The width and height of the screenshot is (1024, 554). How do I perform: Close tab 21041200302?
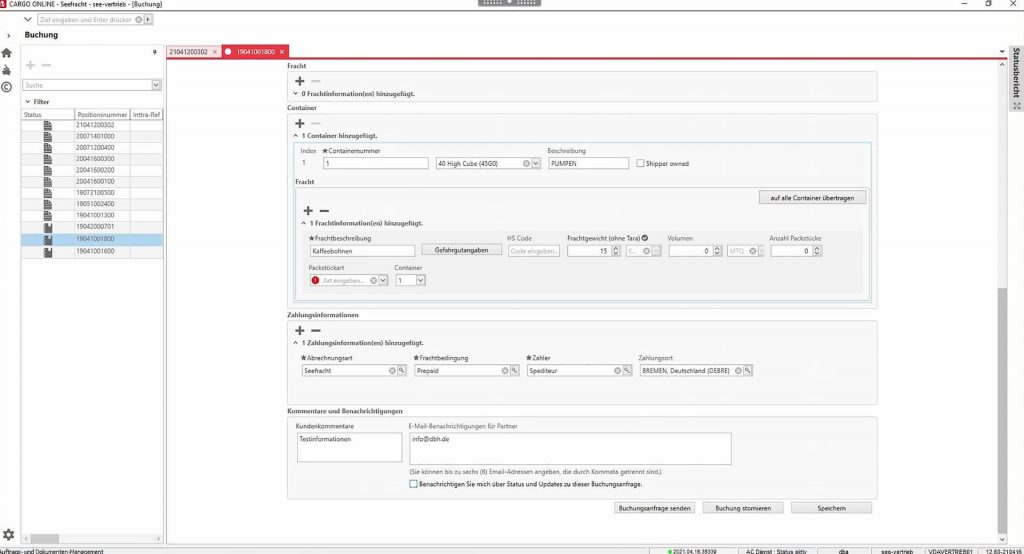point(215,52)
